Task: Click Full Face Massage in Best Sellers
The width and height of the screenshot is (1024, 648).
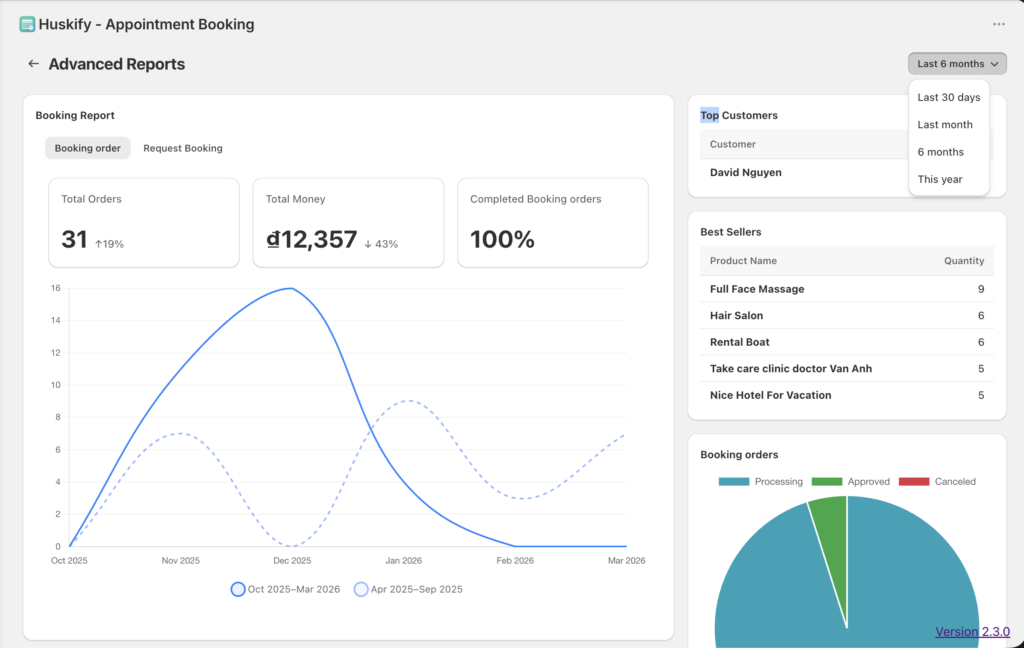Action: 757,289
